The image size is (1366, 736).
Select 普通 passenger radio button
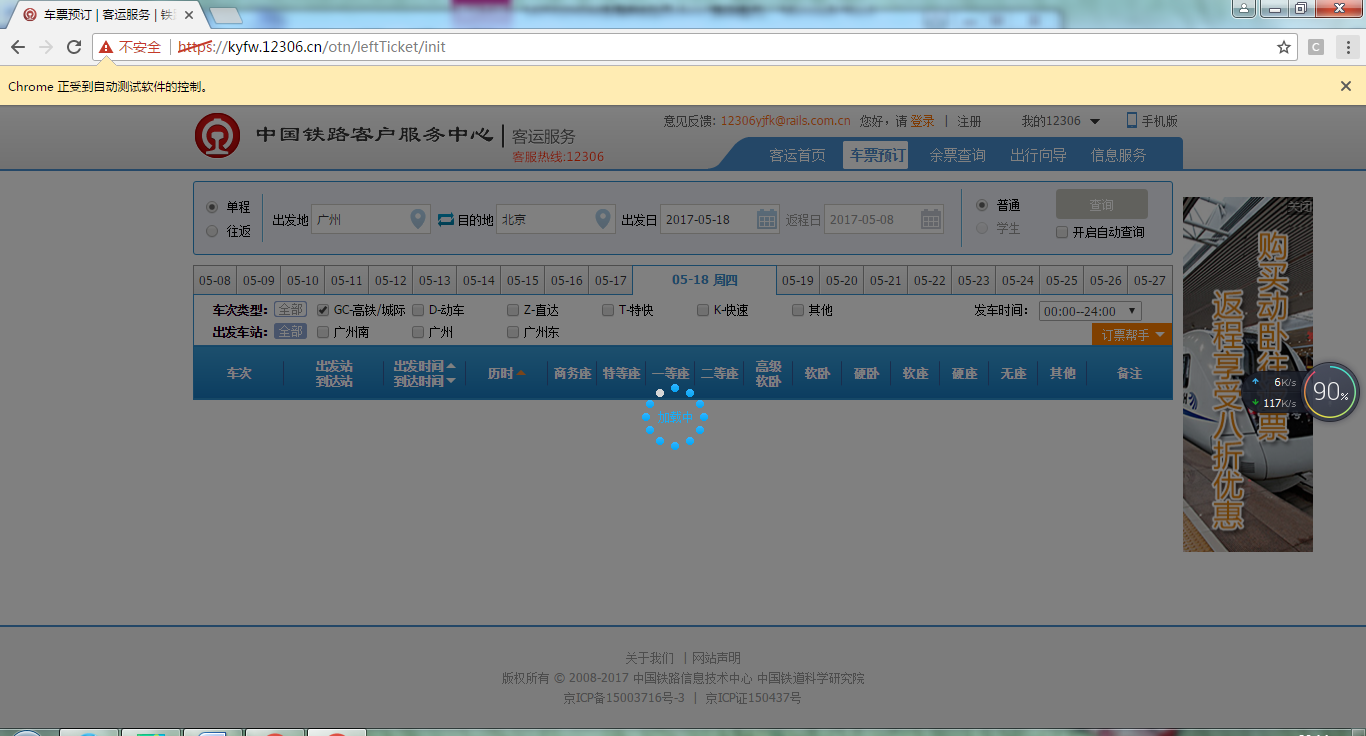(982, 205)
